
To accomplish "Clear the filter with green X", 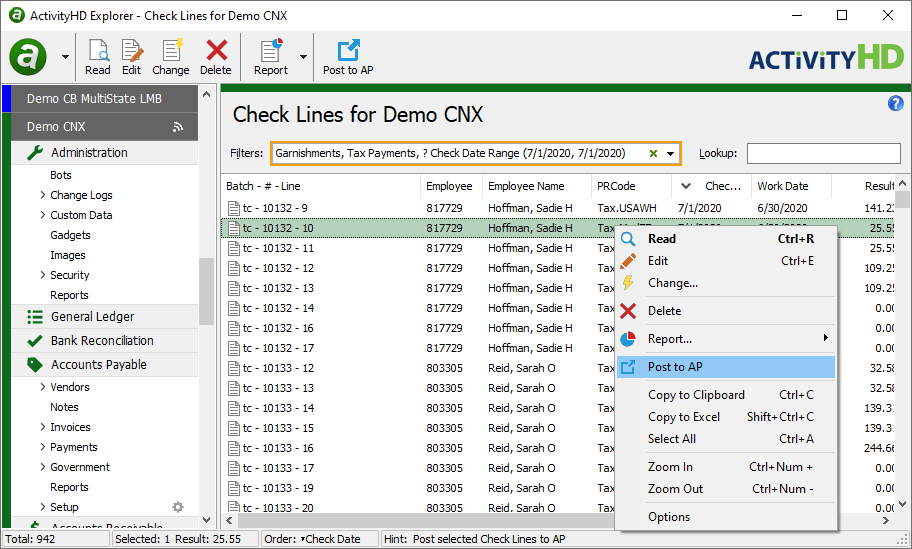I will pos(653,154).
